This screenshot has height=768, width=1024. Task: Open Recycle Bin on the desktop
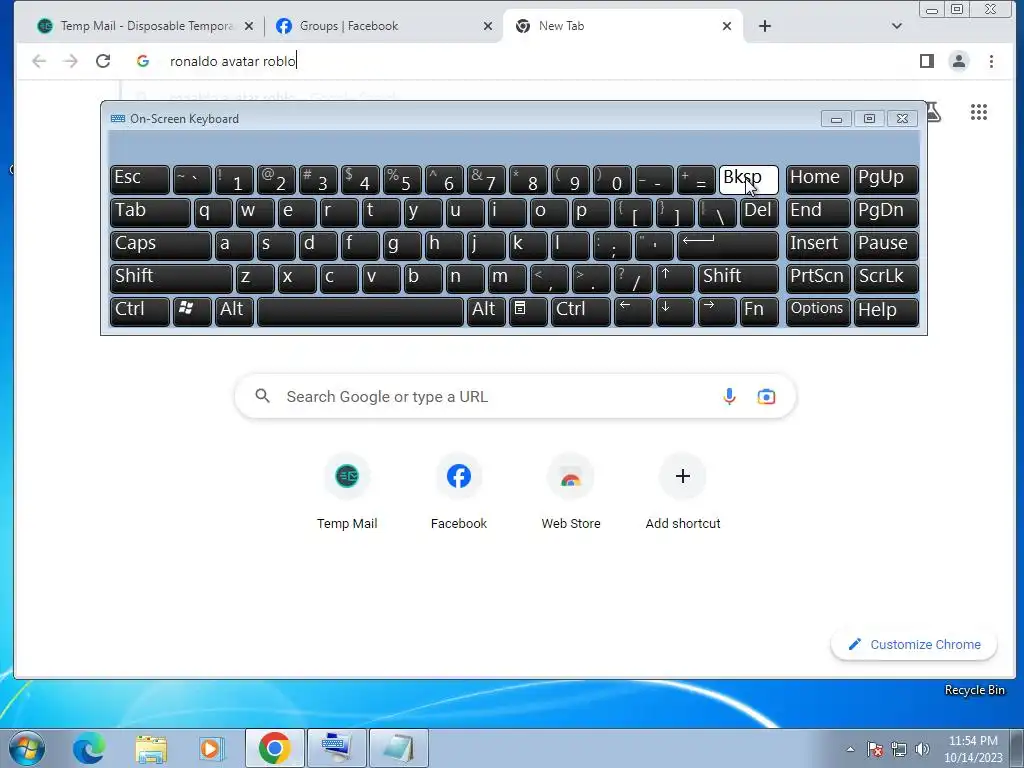(x=974, y=690)
